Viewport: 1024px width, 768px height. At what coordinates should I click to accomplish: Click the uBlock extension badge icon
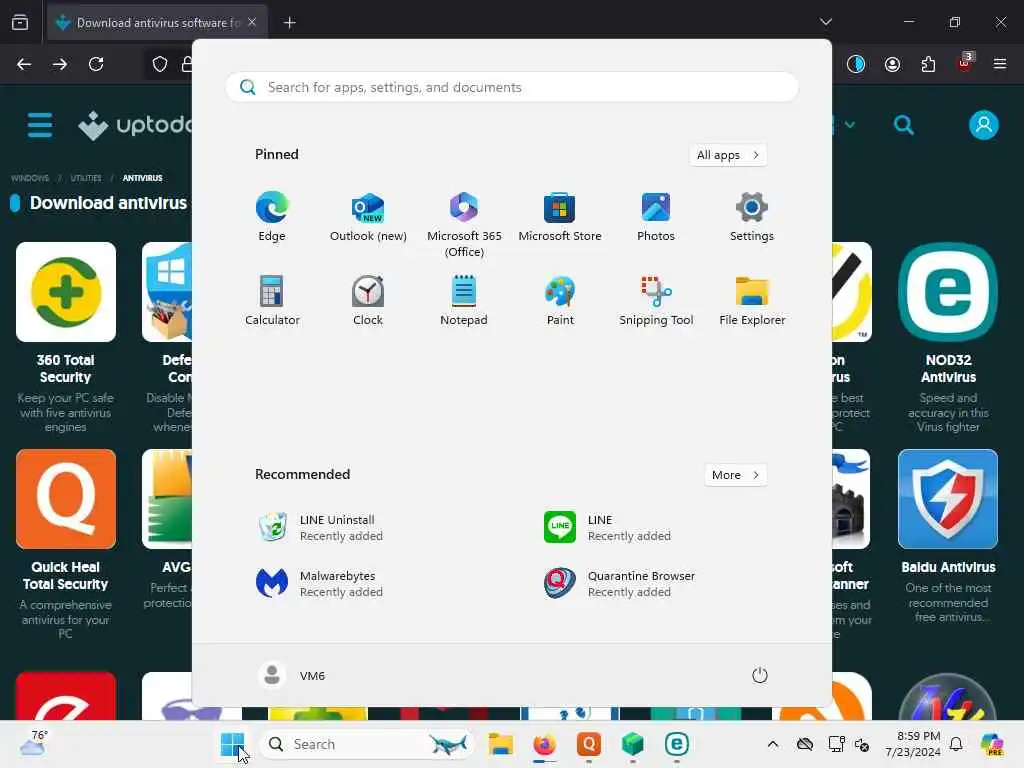965,63
